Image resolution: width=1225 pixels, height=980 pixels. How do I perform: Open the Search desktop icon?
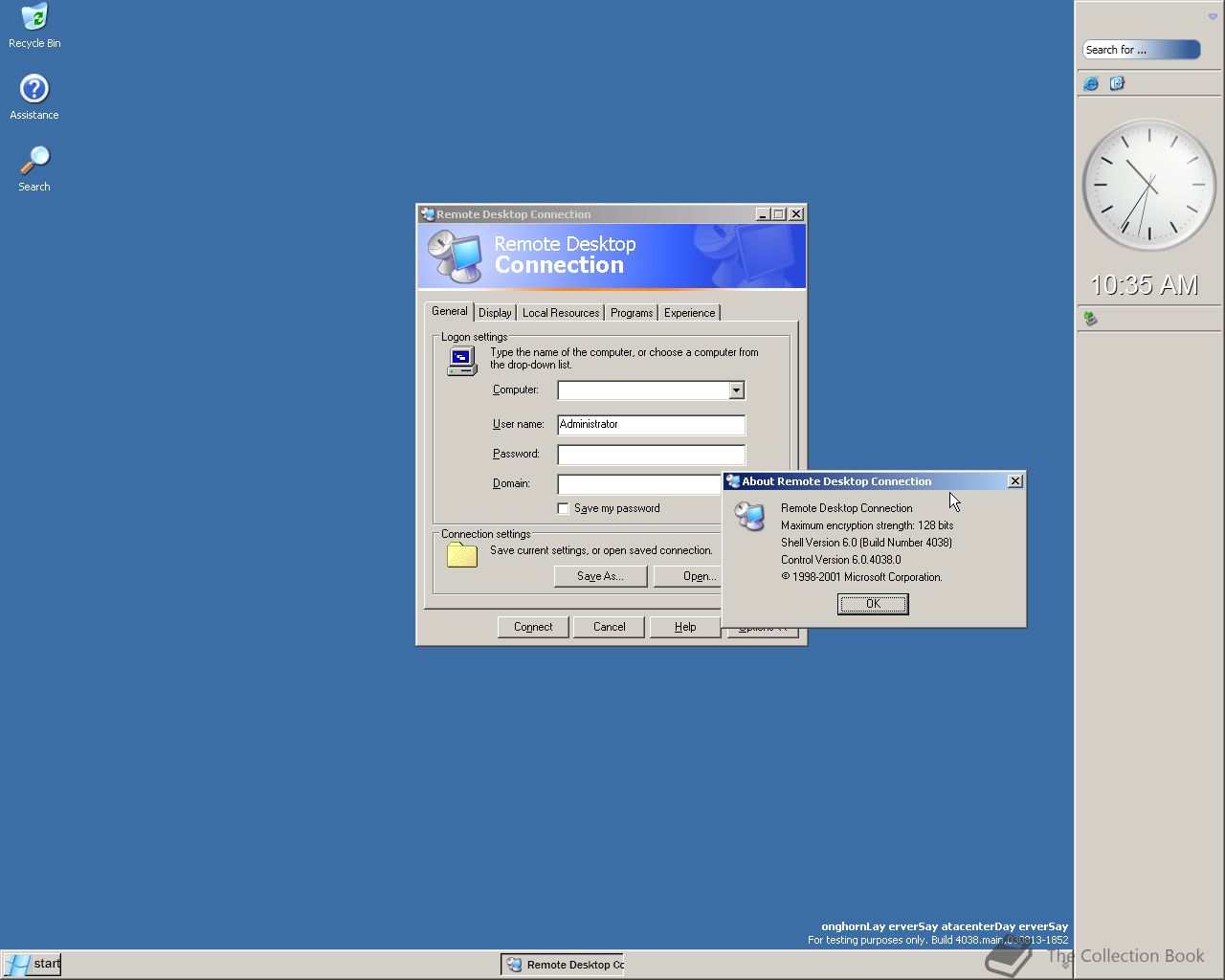(x=34, y=168)
